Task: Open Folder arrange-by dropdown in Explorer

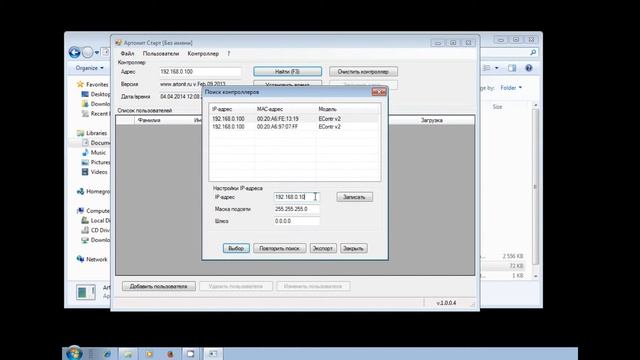Action: pos(511,88)
